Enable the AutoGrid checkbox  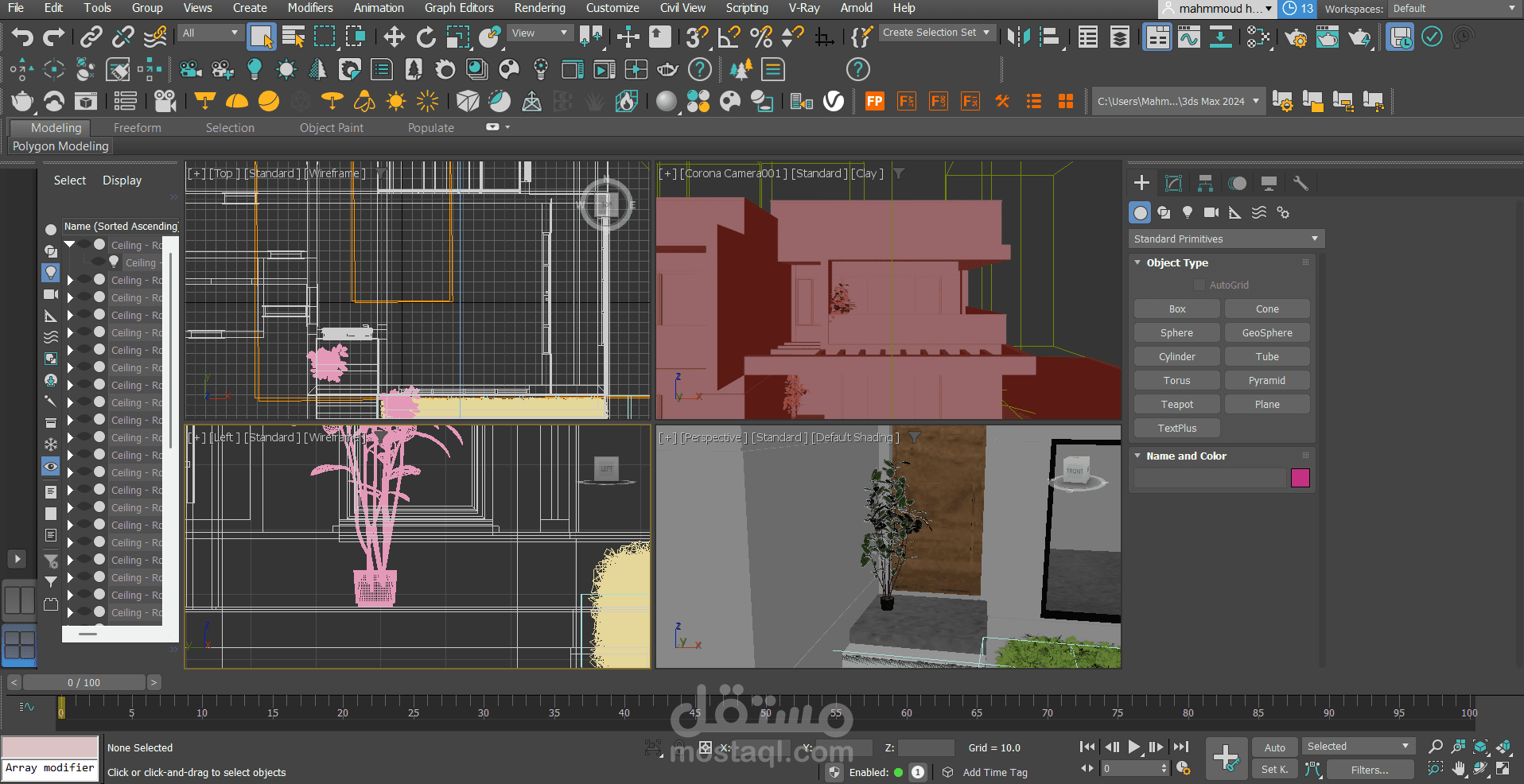1199,285
